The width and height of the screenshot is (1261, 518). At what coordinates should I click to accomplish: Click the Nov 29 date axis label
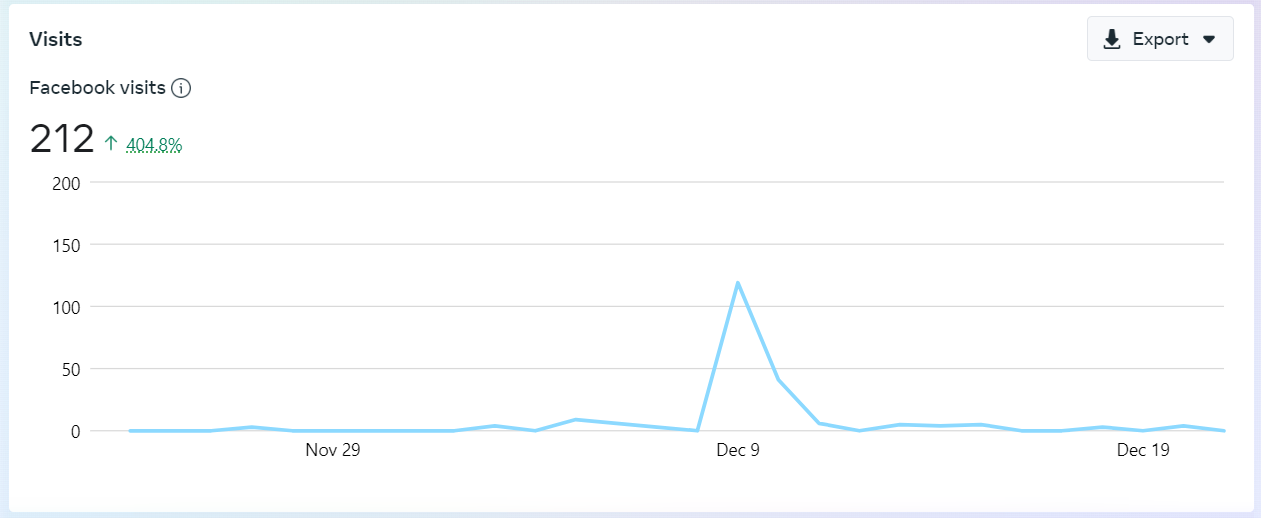(333, 451)
